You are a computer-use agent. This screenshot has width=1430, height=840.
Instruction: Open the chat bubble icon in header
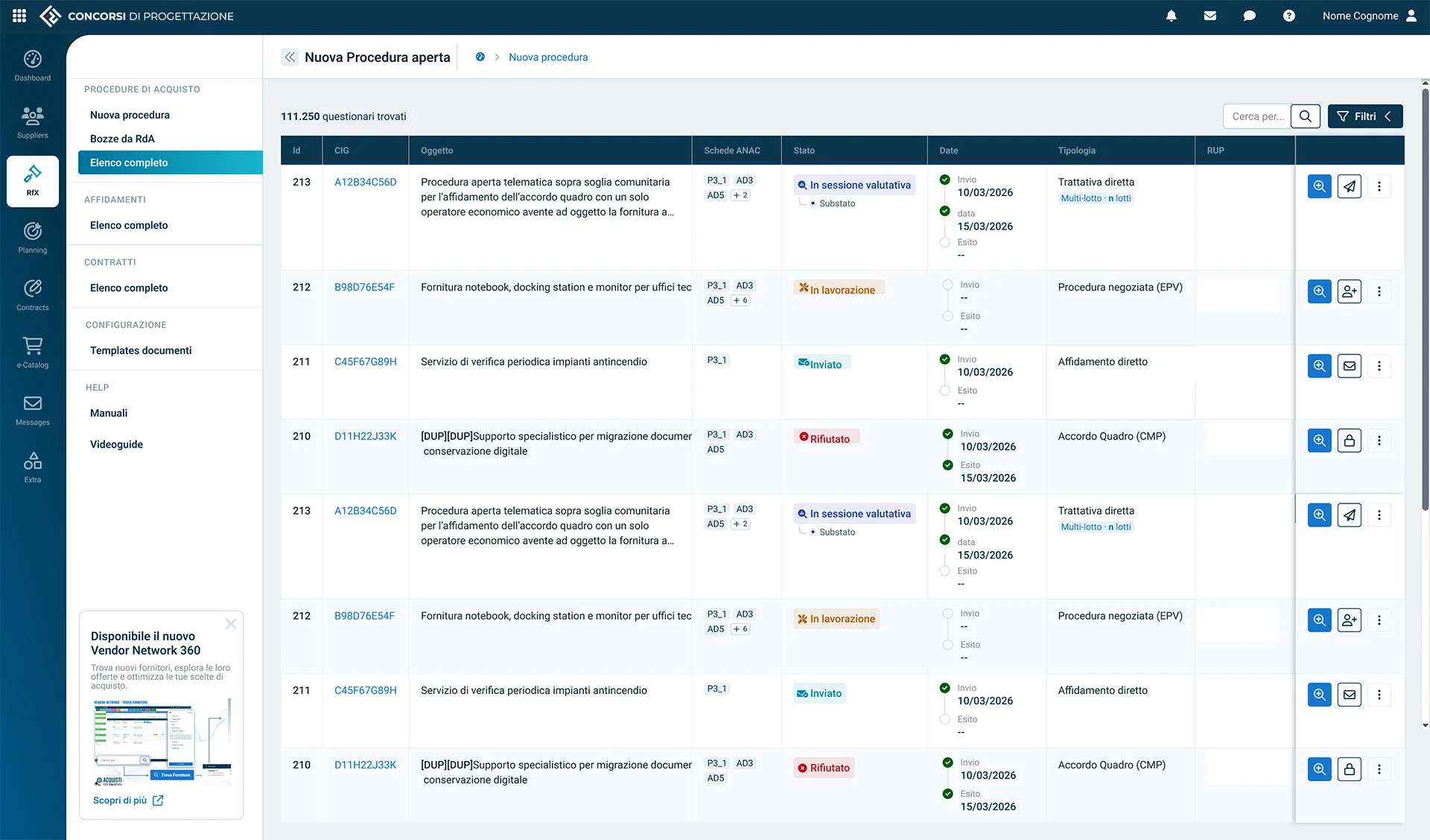[x=1250, y=16]
